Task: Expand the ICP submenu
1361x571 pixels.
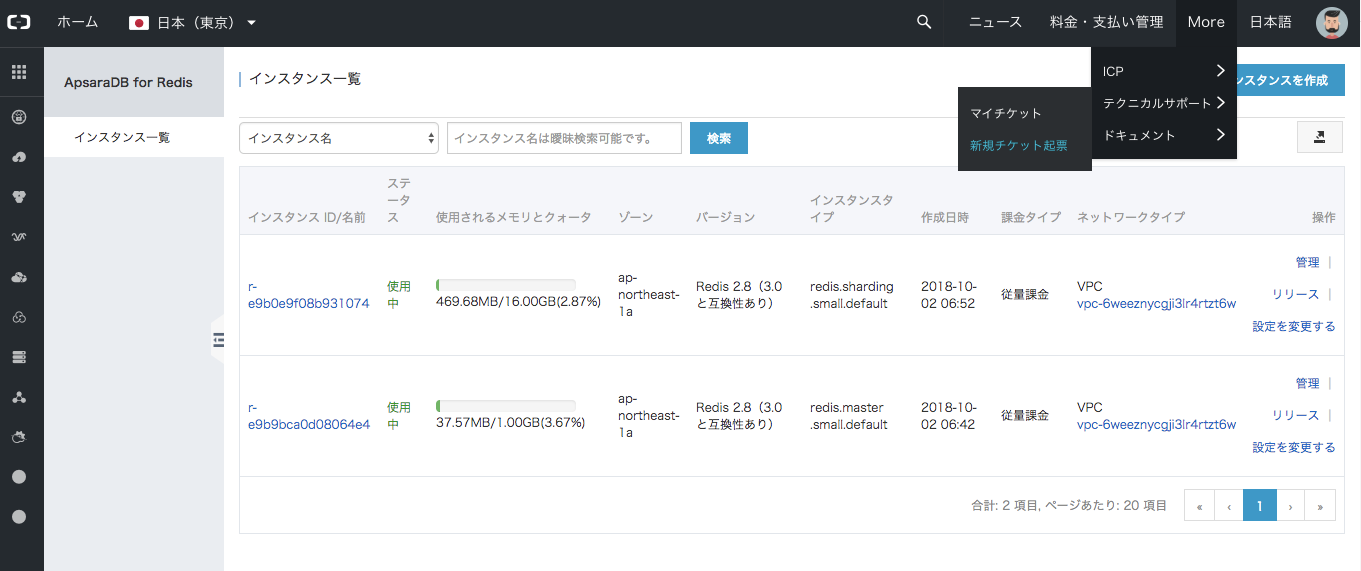Action: tap(1164, 71)
